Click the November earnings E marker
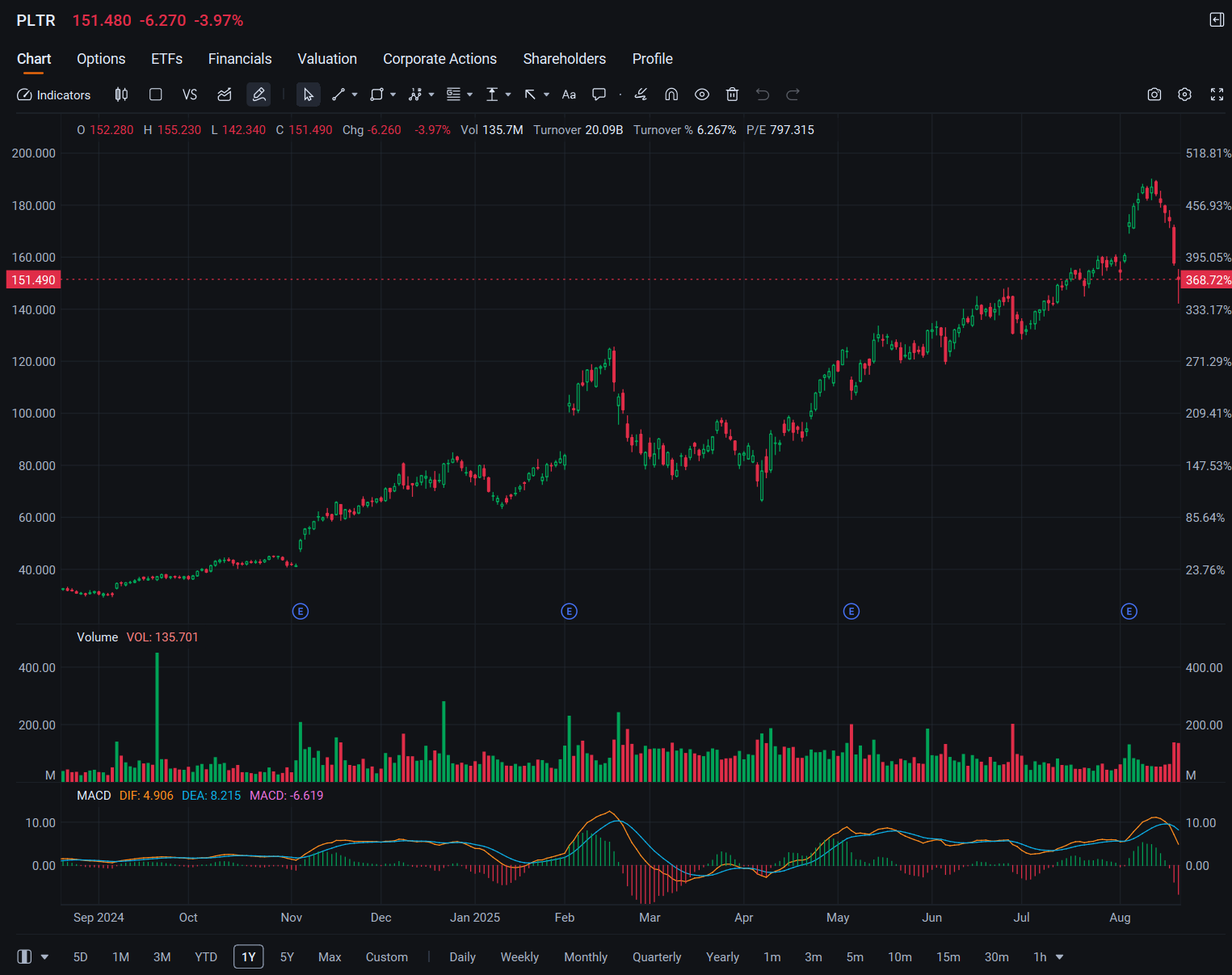Image resolution: width=1232 pixels, height=975 pixels. point(301,611)
